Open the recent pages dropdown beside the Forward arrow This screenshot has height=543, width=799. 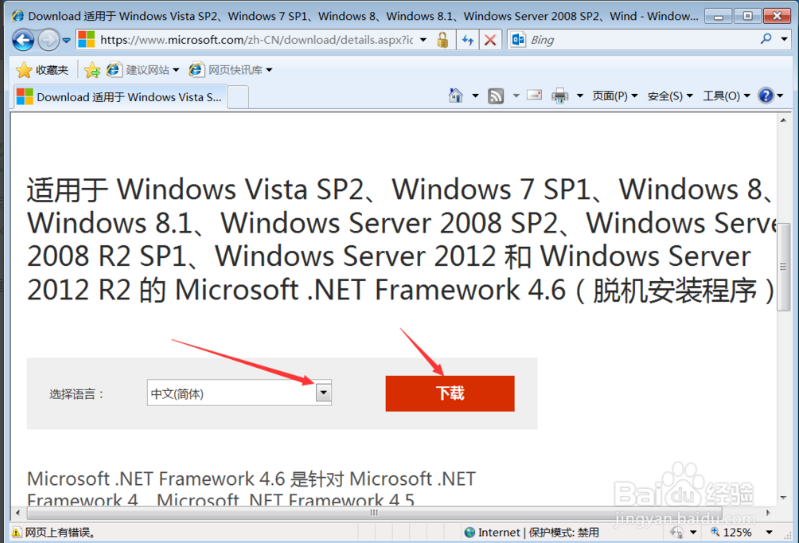[x=66, y=40]
